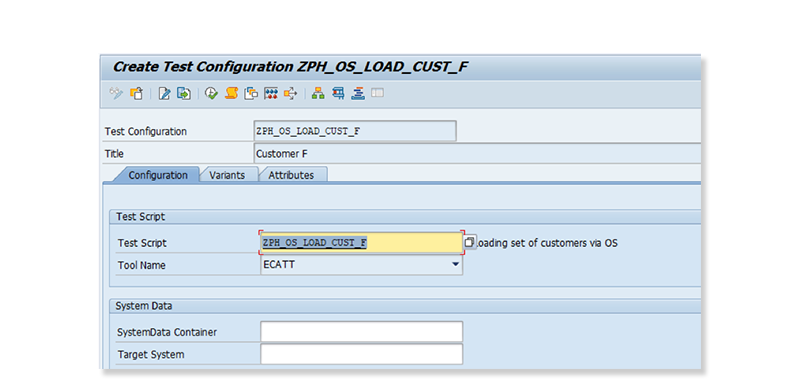
Task: Open the Tool Name ECATT dropdown
Action: point(455,265)
